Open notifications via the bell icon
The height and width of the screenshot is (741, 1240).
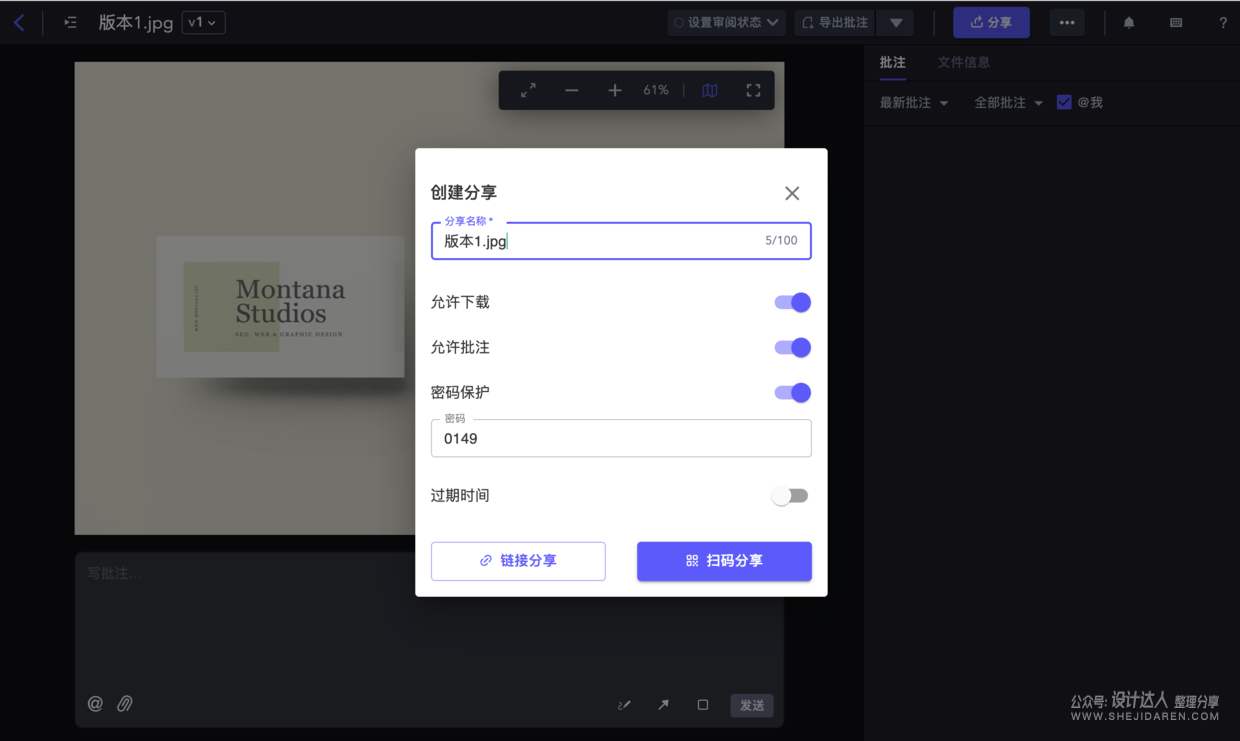(x=1128, y=21)
